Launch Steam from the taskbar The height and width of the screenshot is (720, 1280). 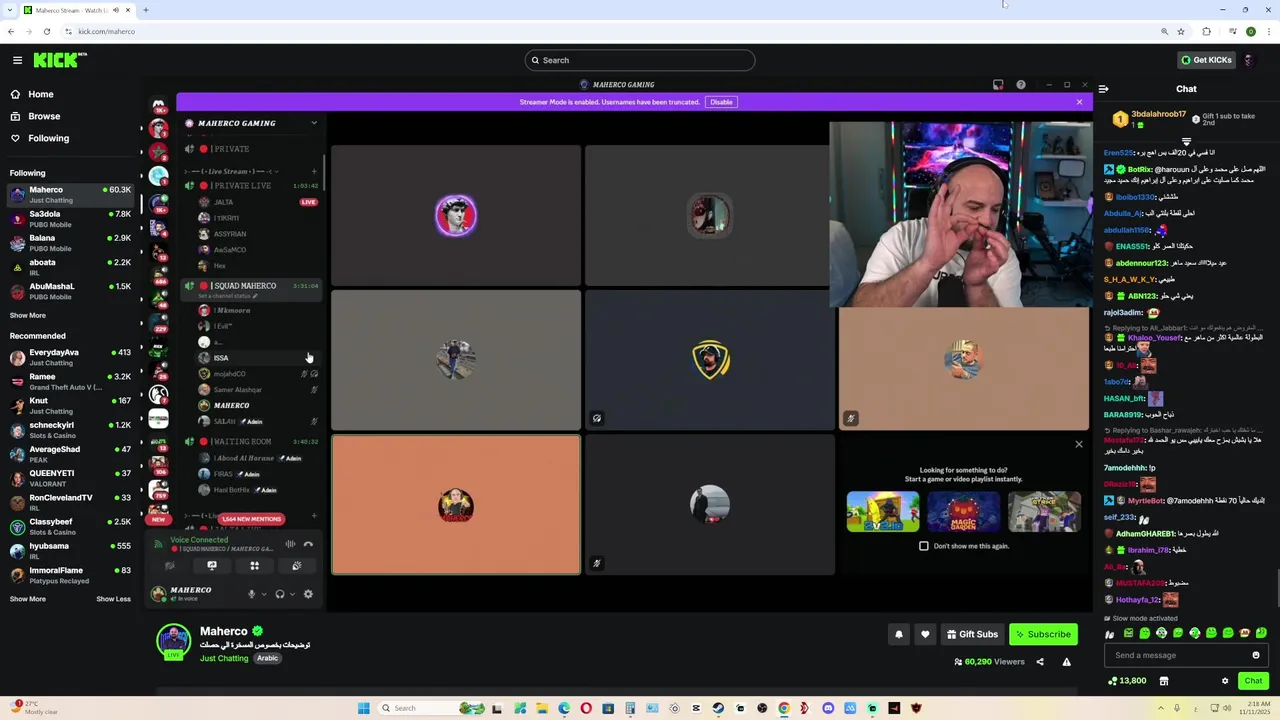718,708
